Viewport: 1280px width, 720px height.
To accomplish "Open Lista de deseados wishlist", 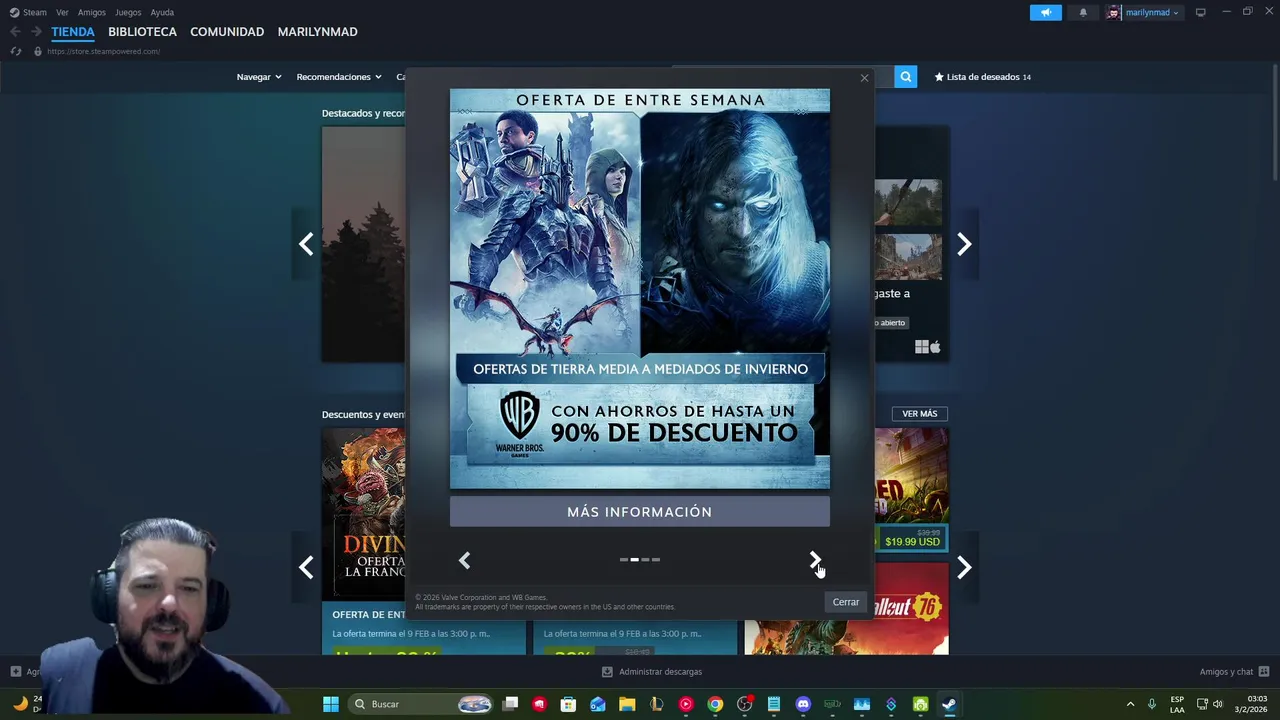I will 982,77.
